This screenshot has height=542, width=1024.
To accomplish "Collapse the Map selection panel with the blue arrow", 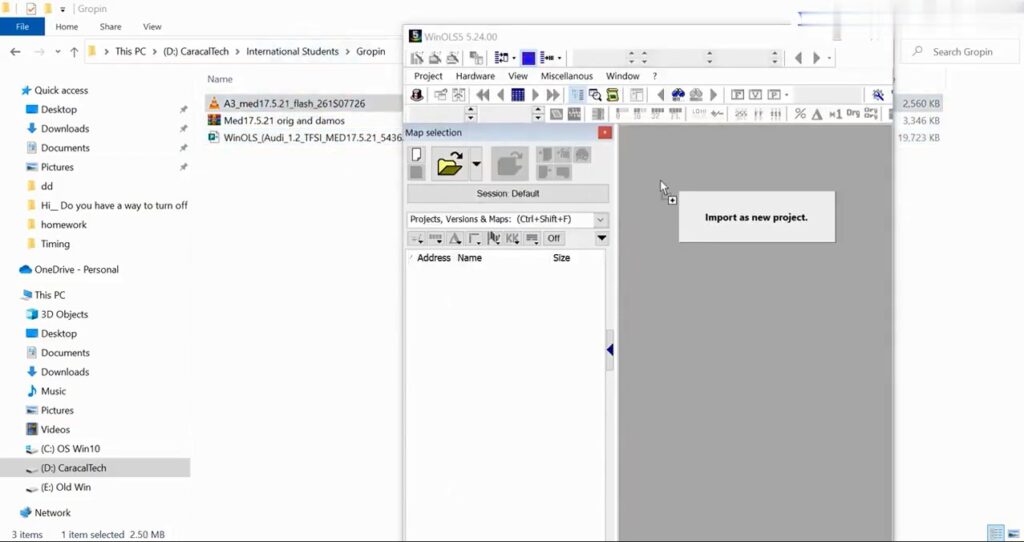I will 610,350.
